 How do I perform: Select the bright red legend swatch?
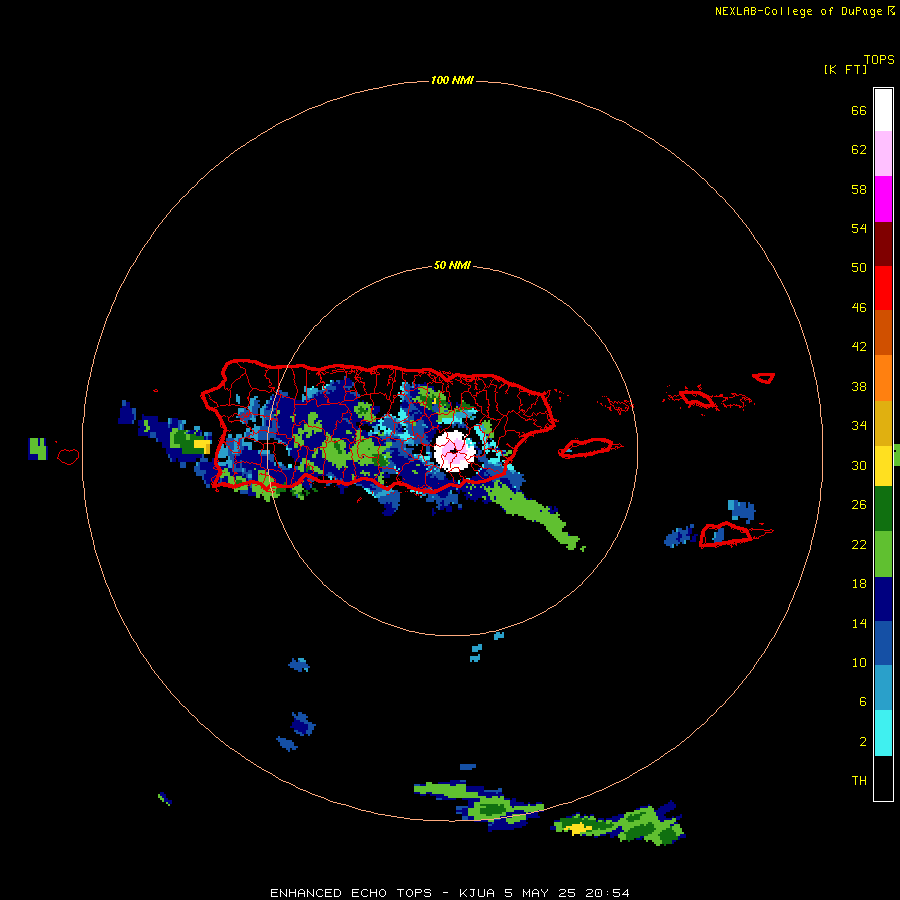pos(883,288)
